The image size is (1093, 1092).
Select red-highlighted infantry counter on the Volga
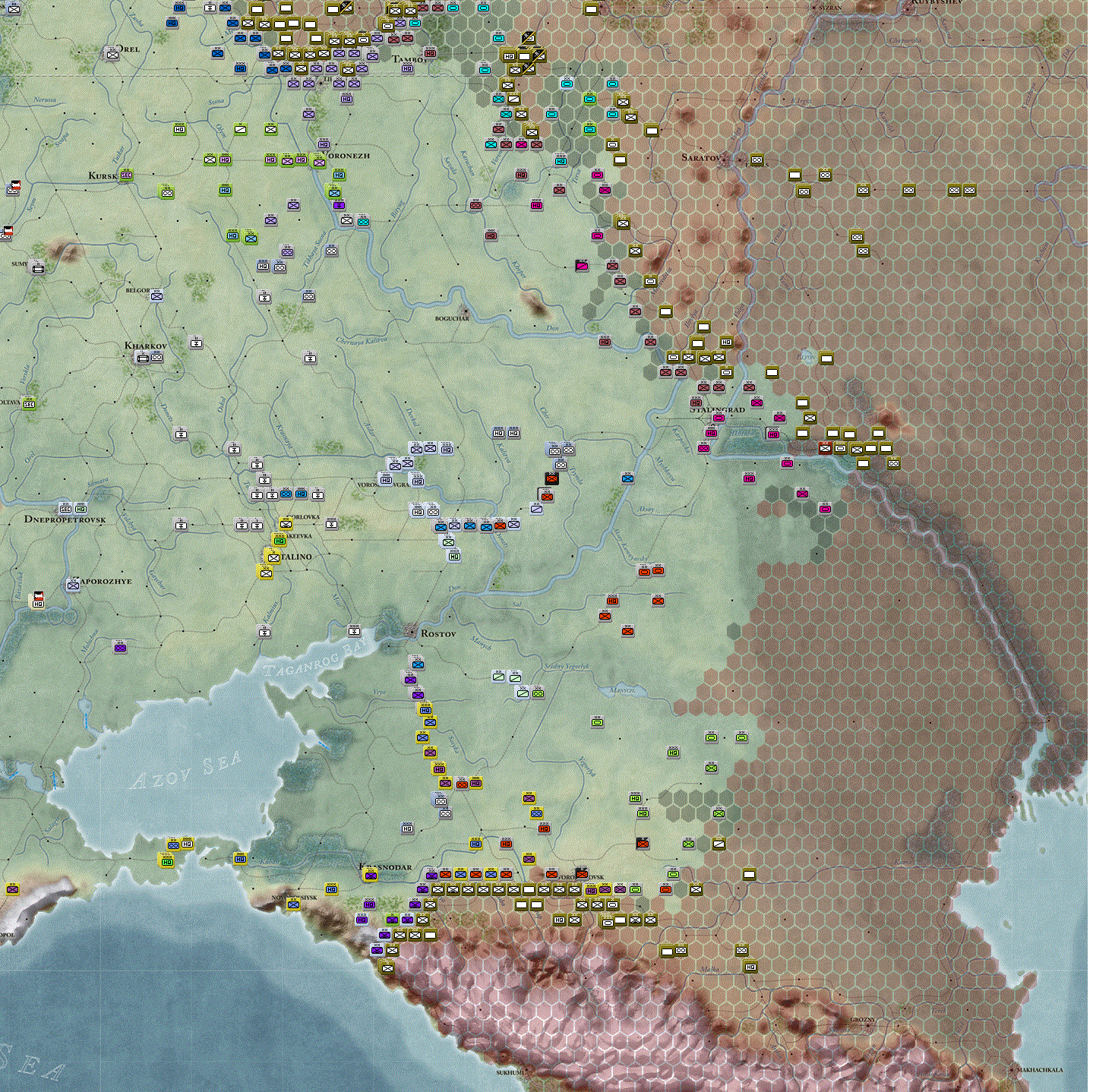(825, 448)
